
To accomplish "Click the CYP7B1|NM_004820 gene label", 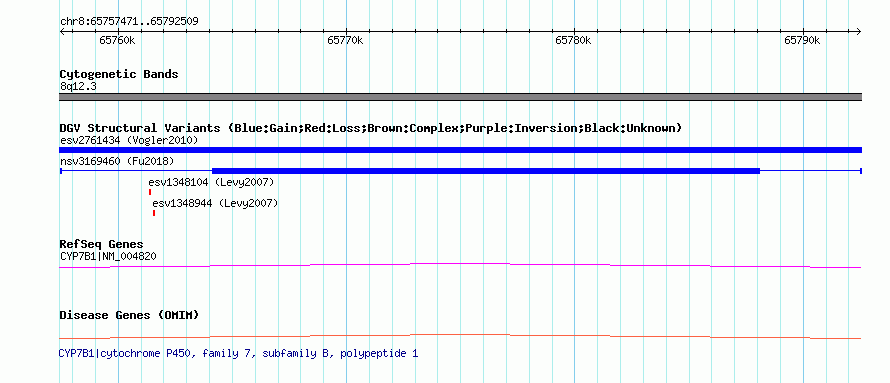I will point(108,256).
